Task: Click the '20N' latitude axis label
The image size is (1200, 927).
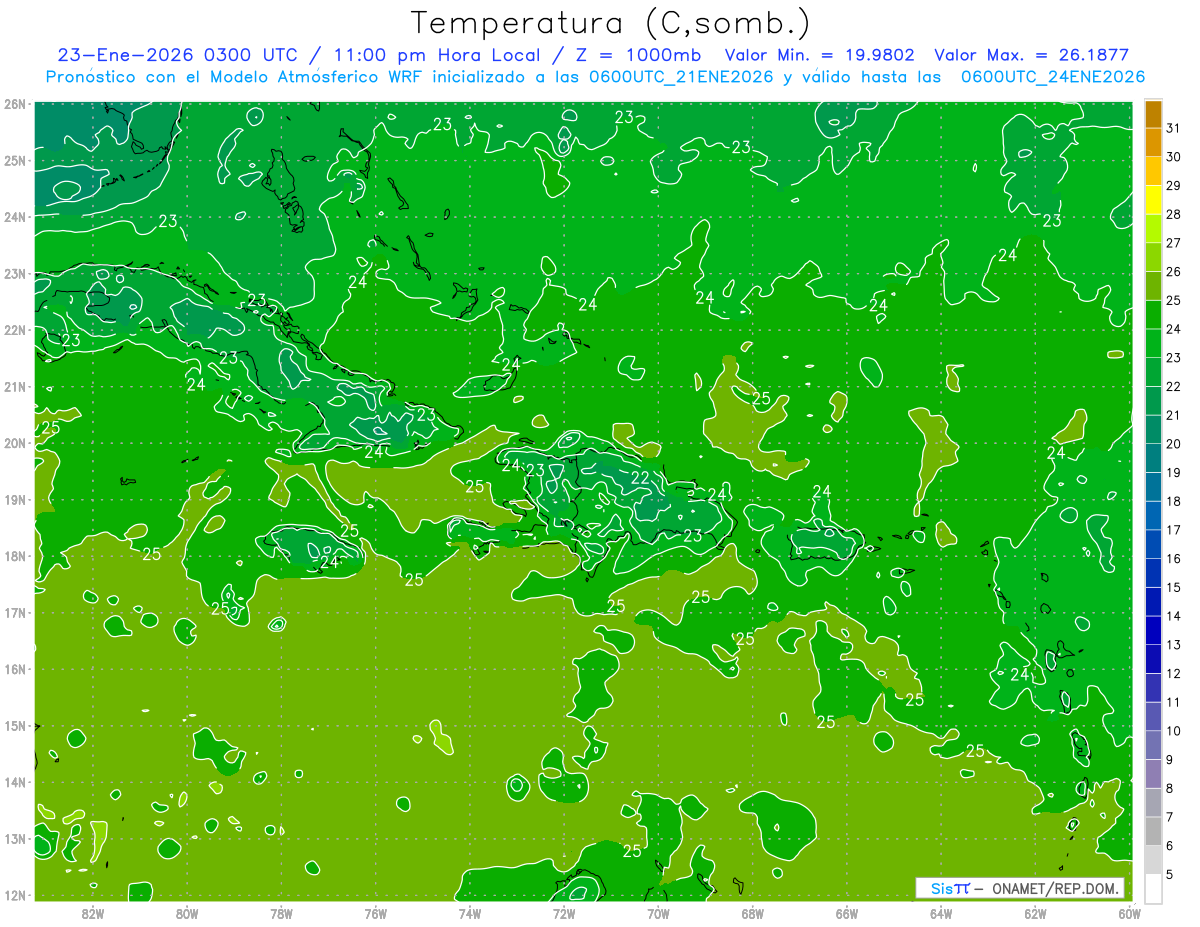Action: pos(14,443)
